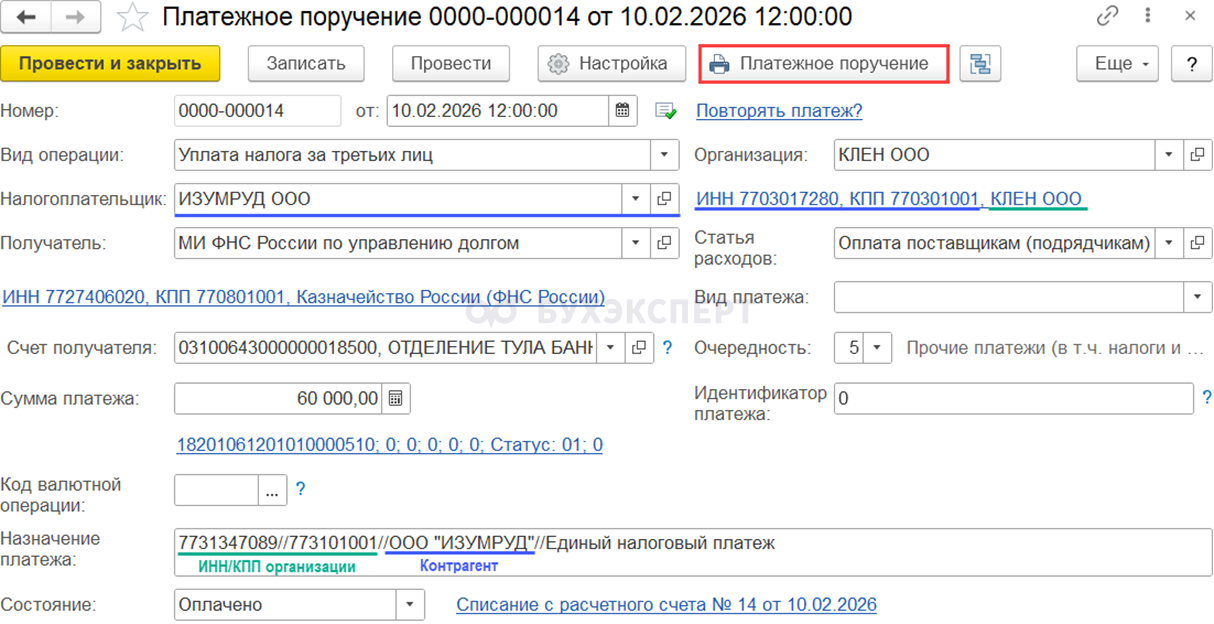Click Провести и закрыть button
The height and width of the screenshot is (624, 1214).
click(x=110, y=64)
